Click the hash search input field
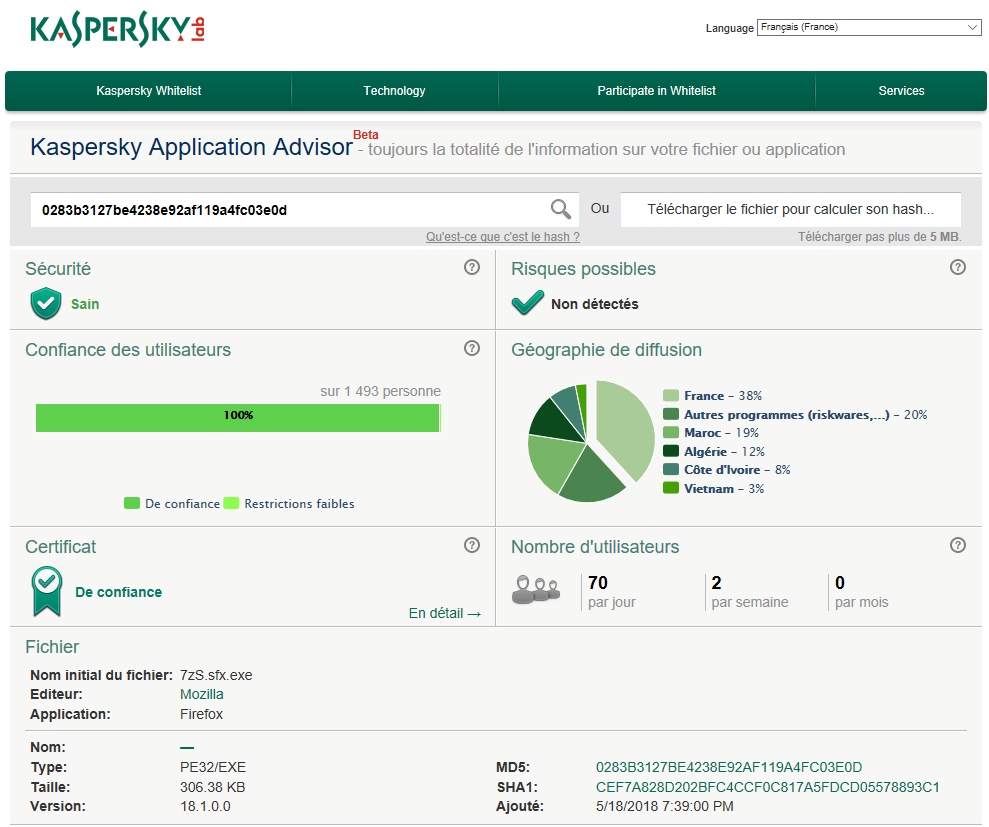989x827 pixels. pyautogui.click(x=285, y=210)
